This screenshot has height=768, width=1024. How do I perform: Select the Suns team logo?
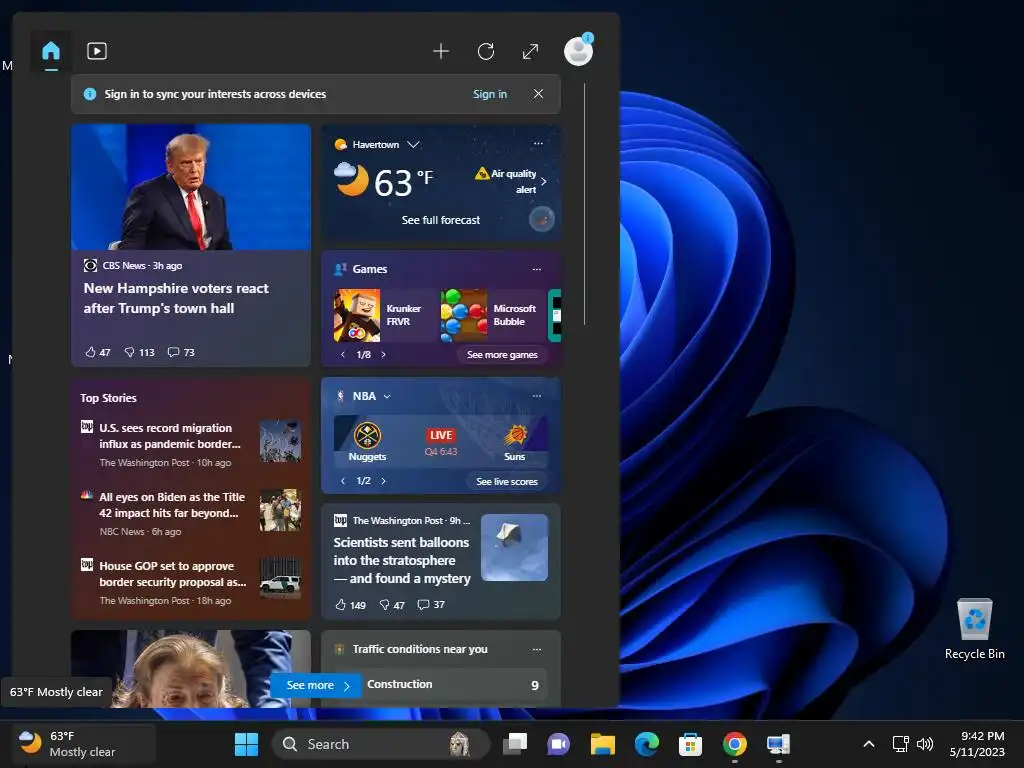(515, 436)
